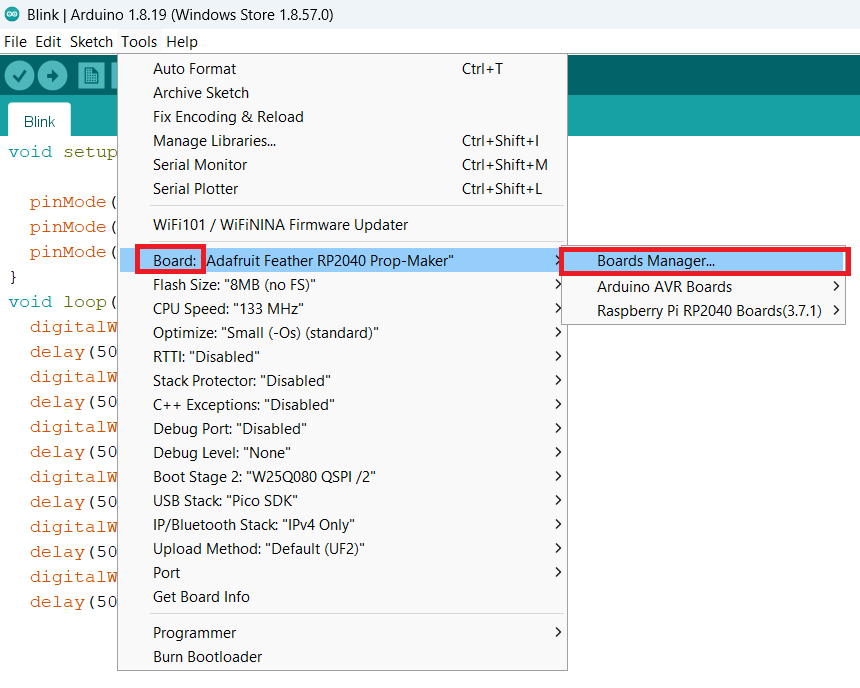The width and height of the screenshot is (860, 688).
Task: Open the File menu
Action: pos(15,42)
